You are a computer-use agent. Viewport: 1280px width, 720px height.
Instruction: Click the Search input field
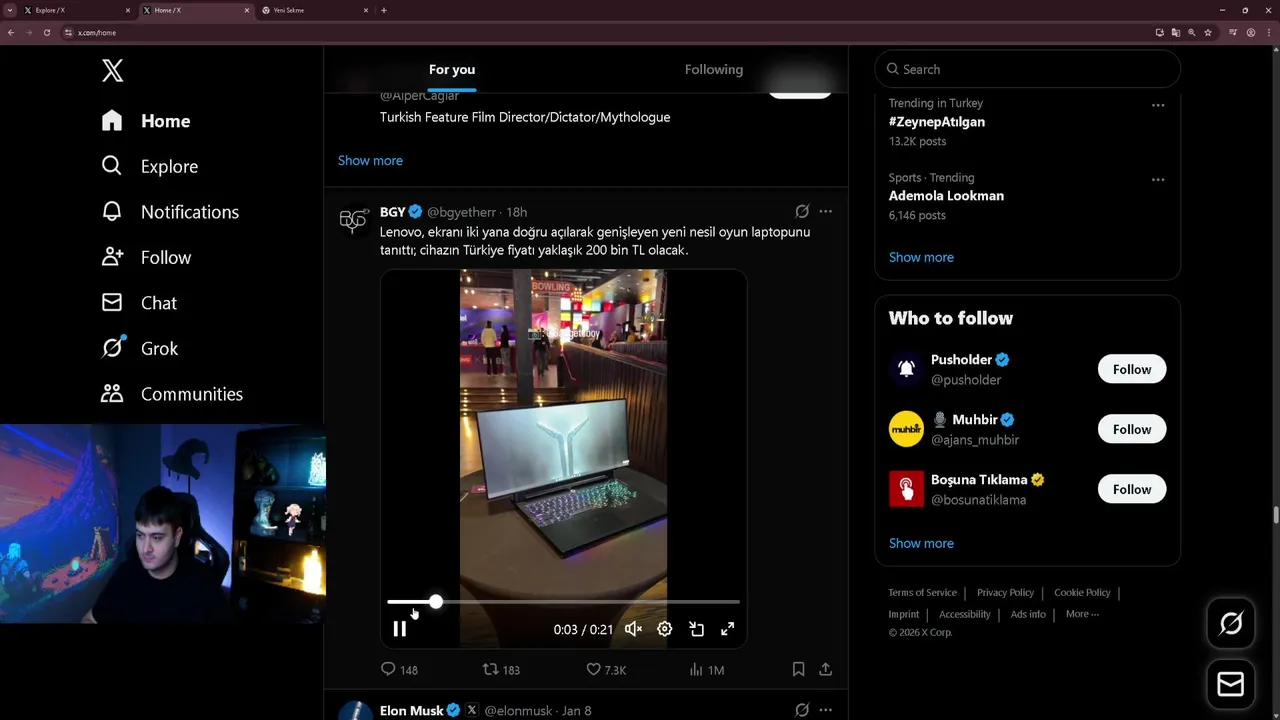point(1028,69)
